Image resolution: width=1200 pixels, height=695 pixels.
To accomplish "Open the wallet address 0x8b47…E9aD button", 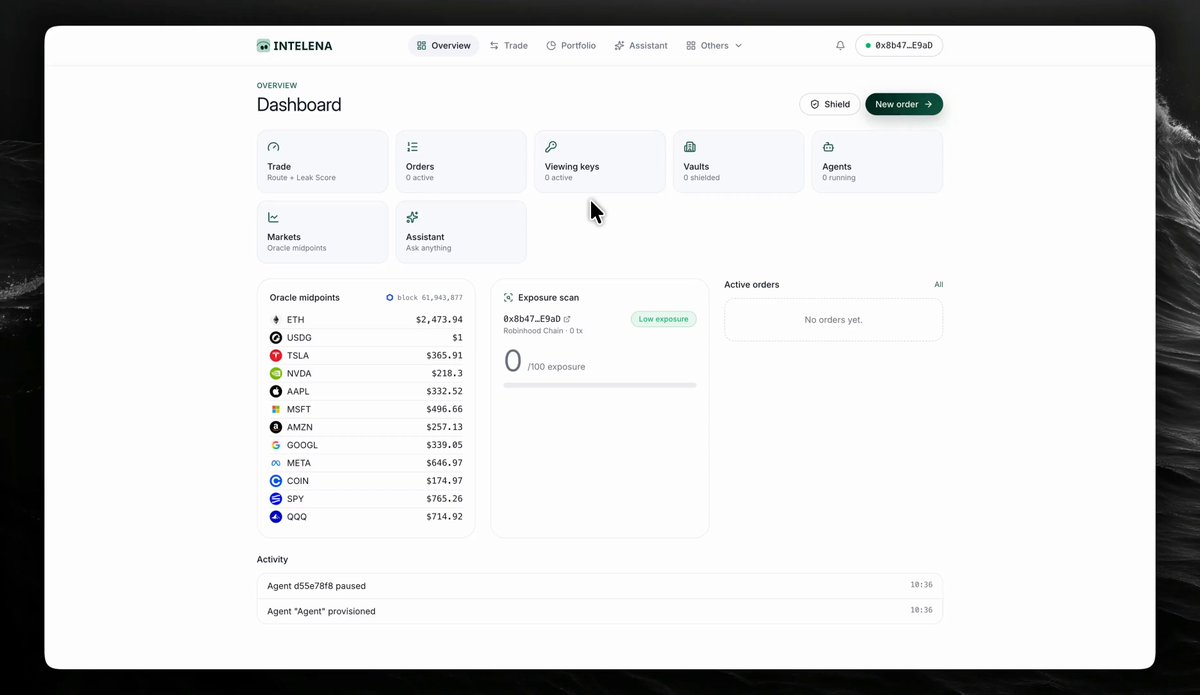I will click(x=899, y=46).
